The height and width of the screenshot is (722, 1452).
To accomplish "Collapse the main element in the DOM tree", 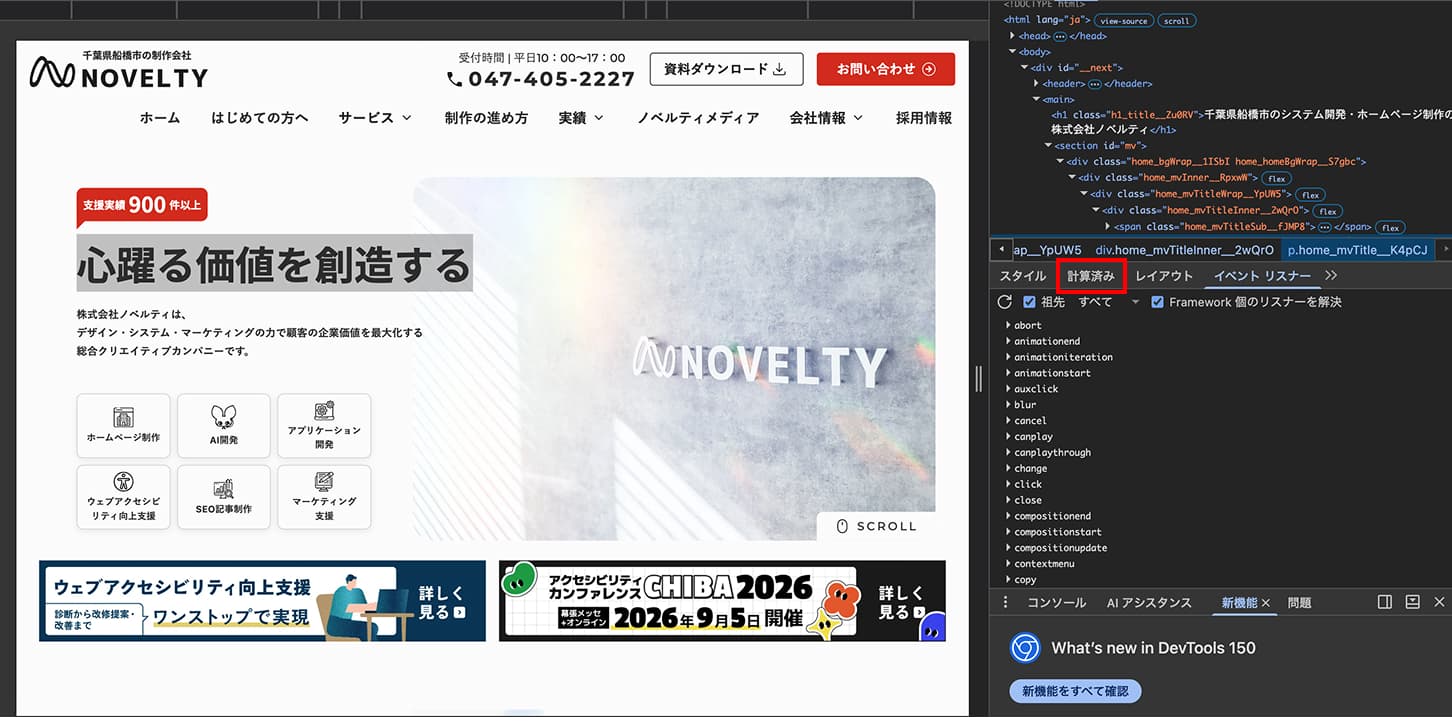I will click(1037, 100).
